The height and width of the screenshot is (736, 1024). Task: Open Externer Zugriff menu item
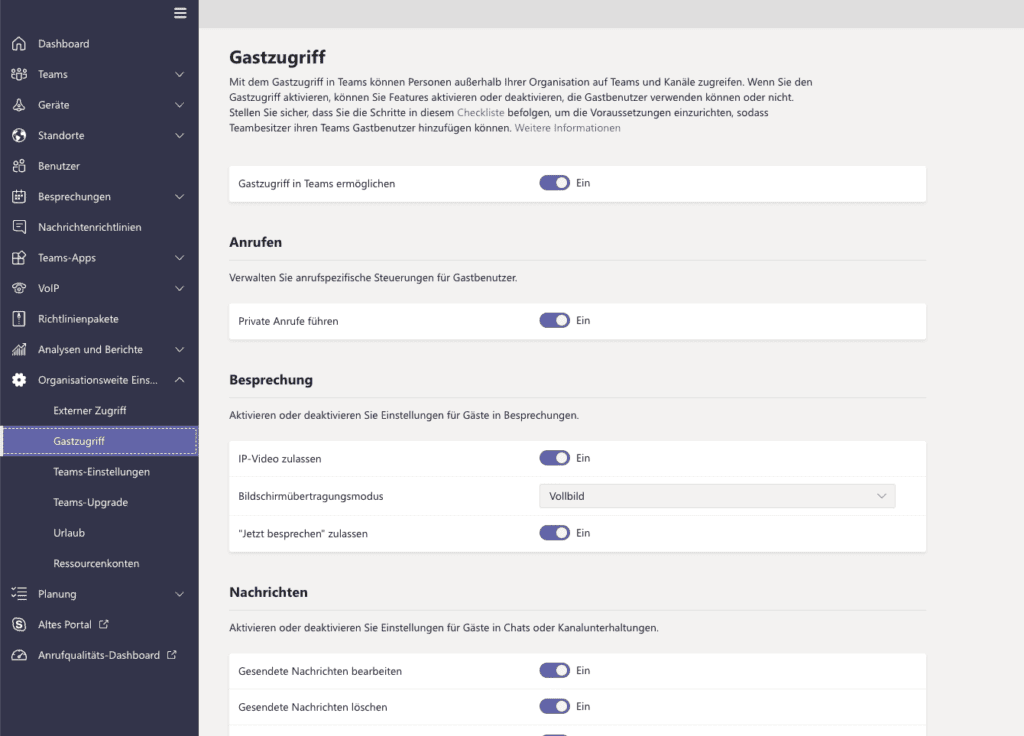pyautogui.click(x=90, y=410)
